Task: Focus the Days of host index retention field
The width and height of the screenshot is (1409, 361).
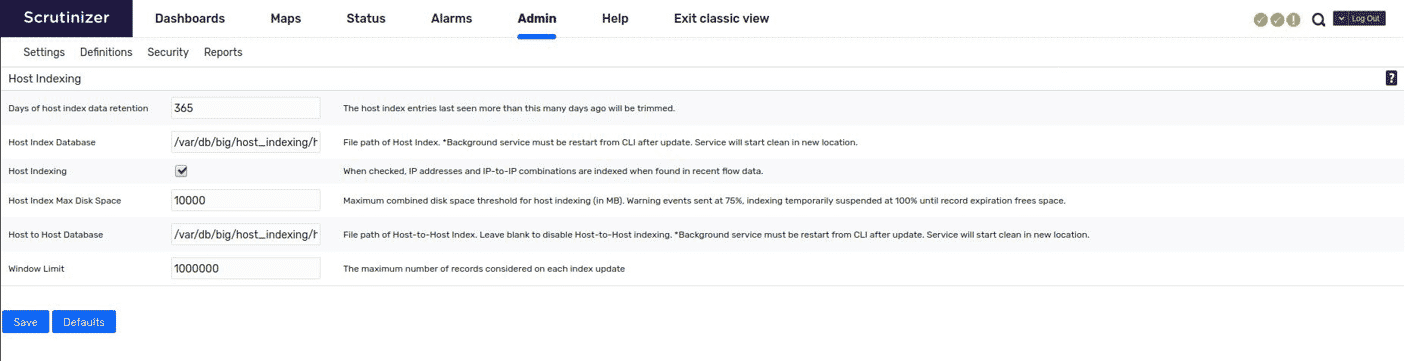Action: (245, 108)
